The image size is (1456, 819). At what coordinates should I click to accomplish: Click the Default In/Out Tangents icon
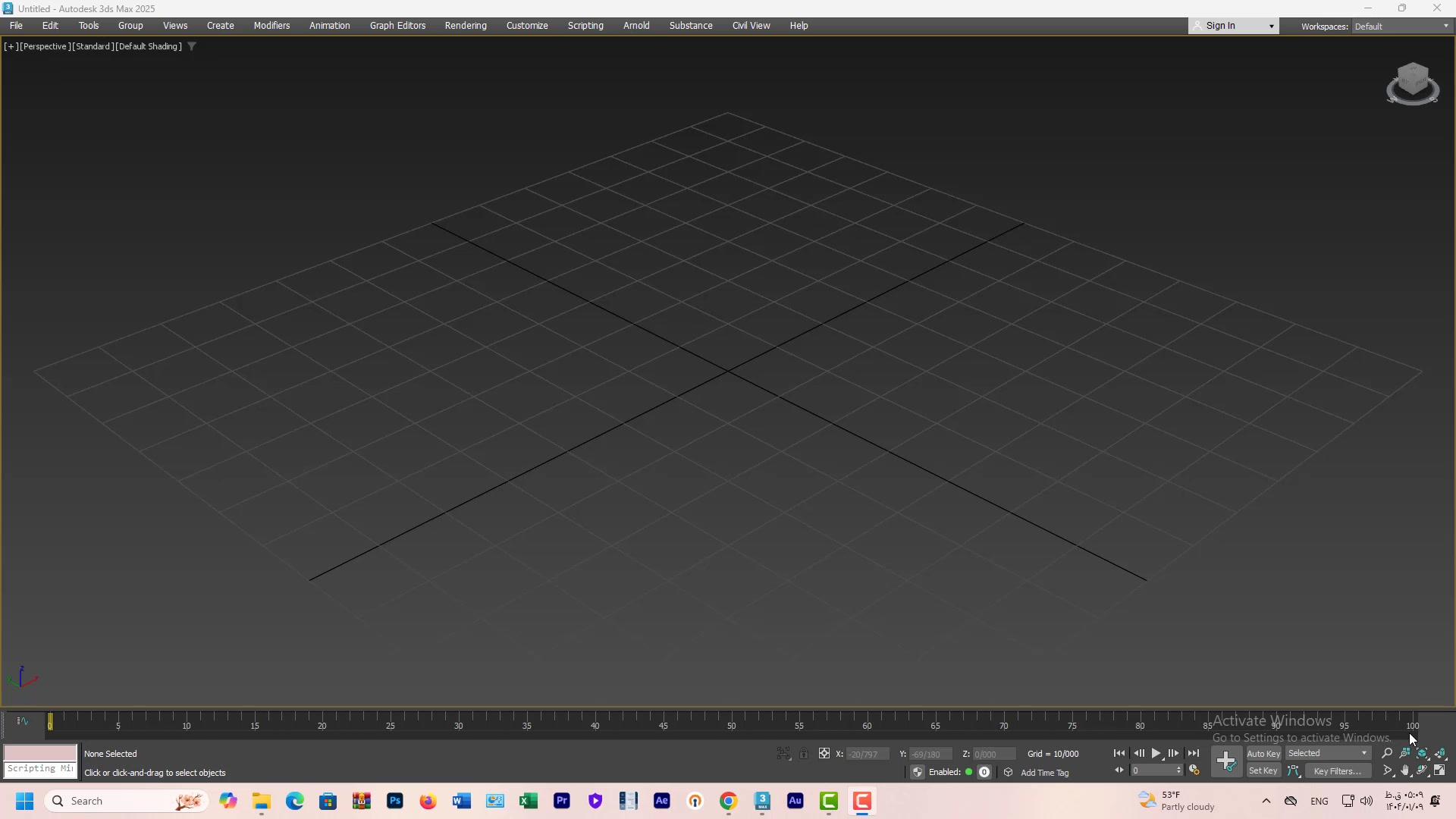(1294, 771)
